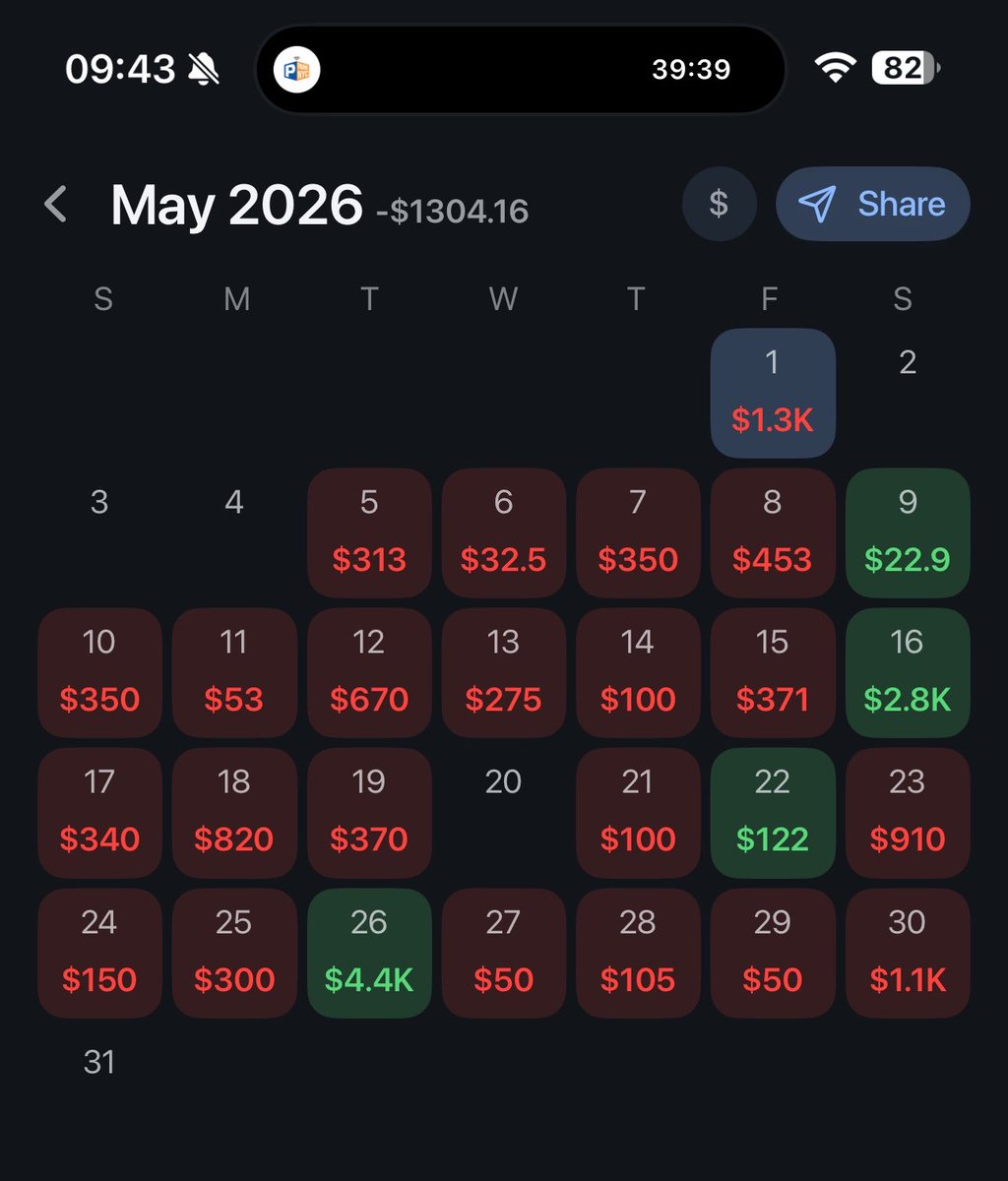
Task: Select May 18 with $820 loss
Action: pos(234,813)
